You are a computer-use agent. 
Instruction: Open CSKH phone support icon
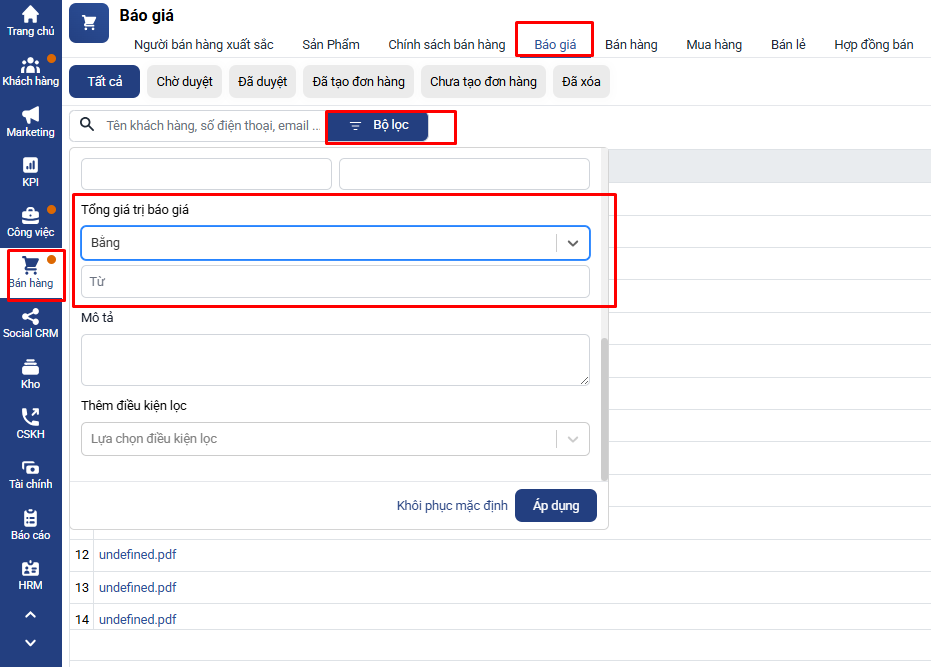point(30,418)
